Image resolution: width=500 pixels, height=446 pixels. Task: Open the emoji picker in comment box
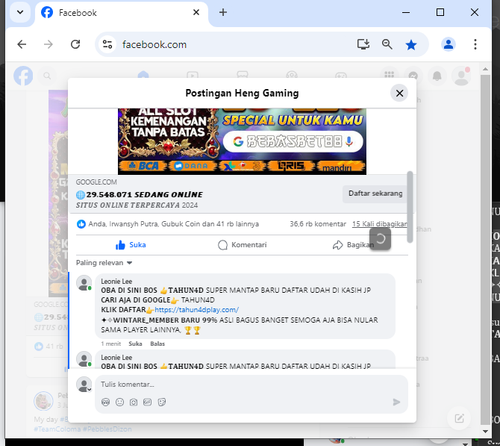tap(120, 402)
